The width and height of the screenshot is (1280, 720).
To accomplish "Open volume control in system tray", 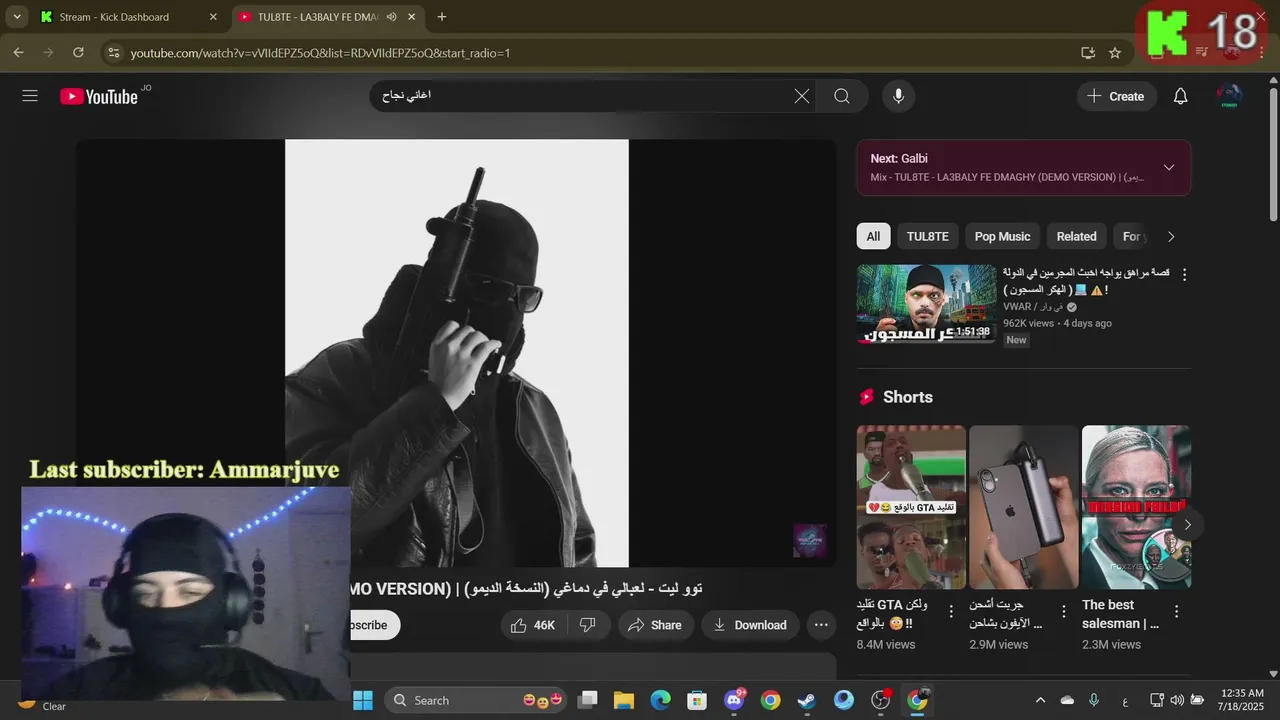I will click(x=1176, y=700).
